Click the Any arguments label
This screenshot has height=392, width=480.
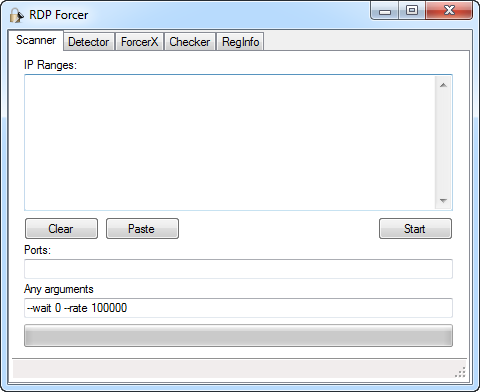pos(59,289)
